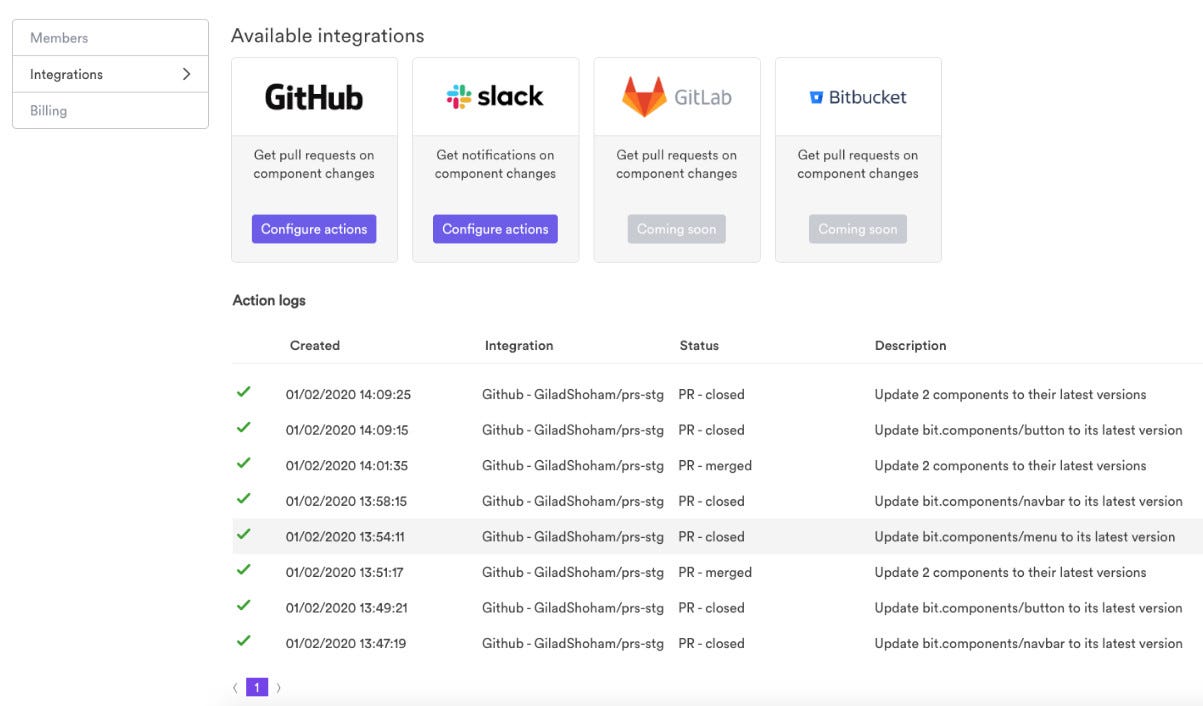The width and height of the screenshot is (1203, 706).
Task: Click the right pagination arrow
Action: click(278, 687)
